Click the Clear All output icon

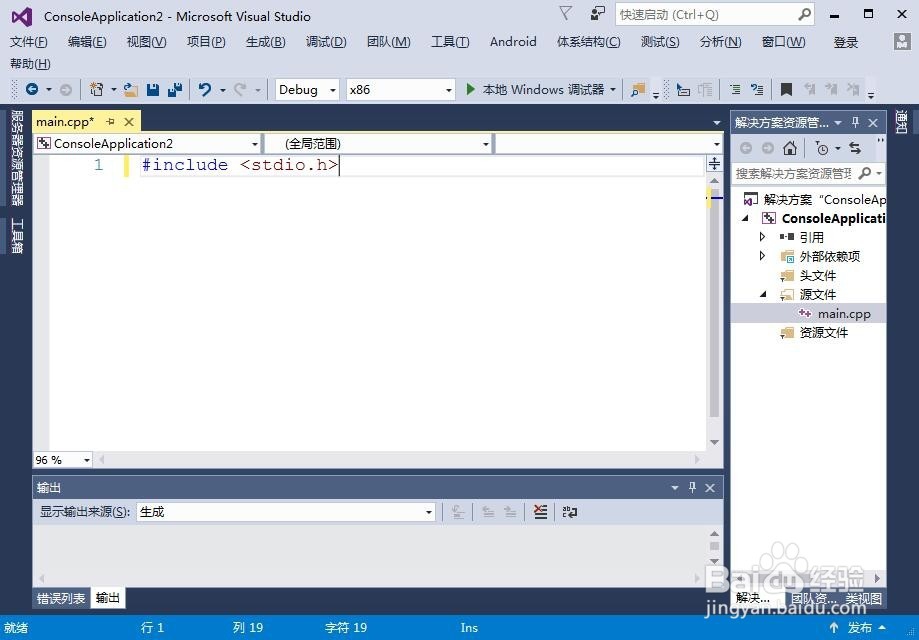[x=540, y=512]
